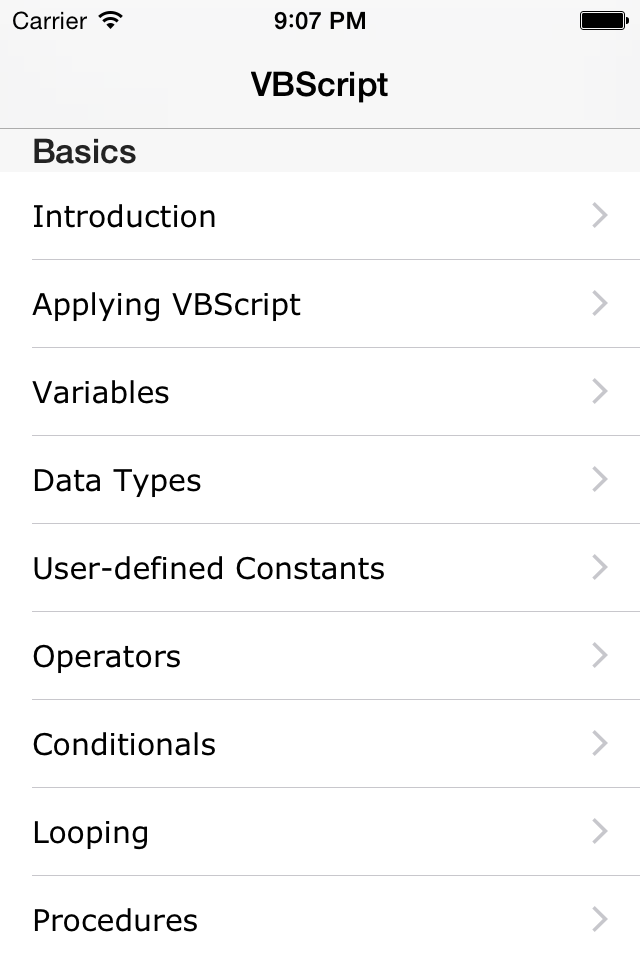
Task: Tap the chevron beside Looping
Action: tap(599, 832)
